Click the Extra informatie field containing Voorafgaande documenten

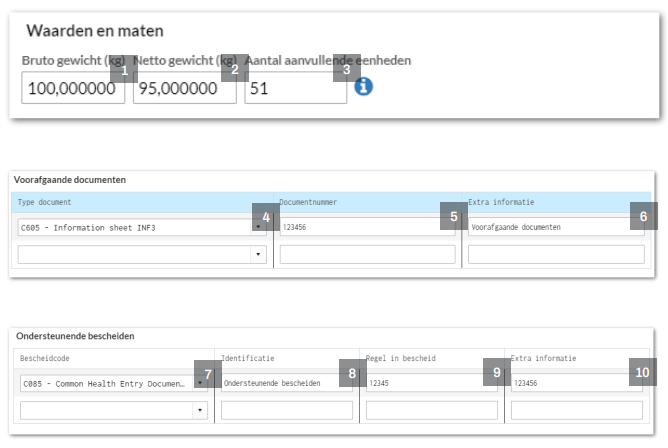pos(556,227)
